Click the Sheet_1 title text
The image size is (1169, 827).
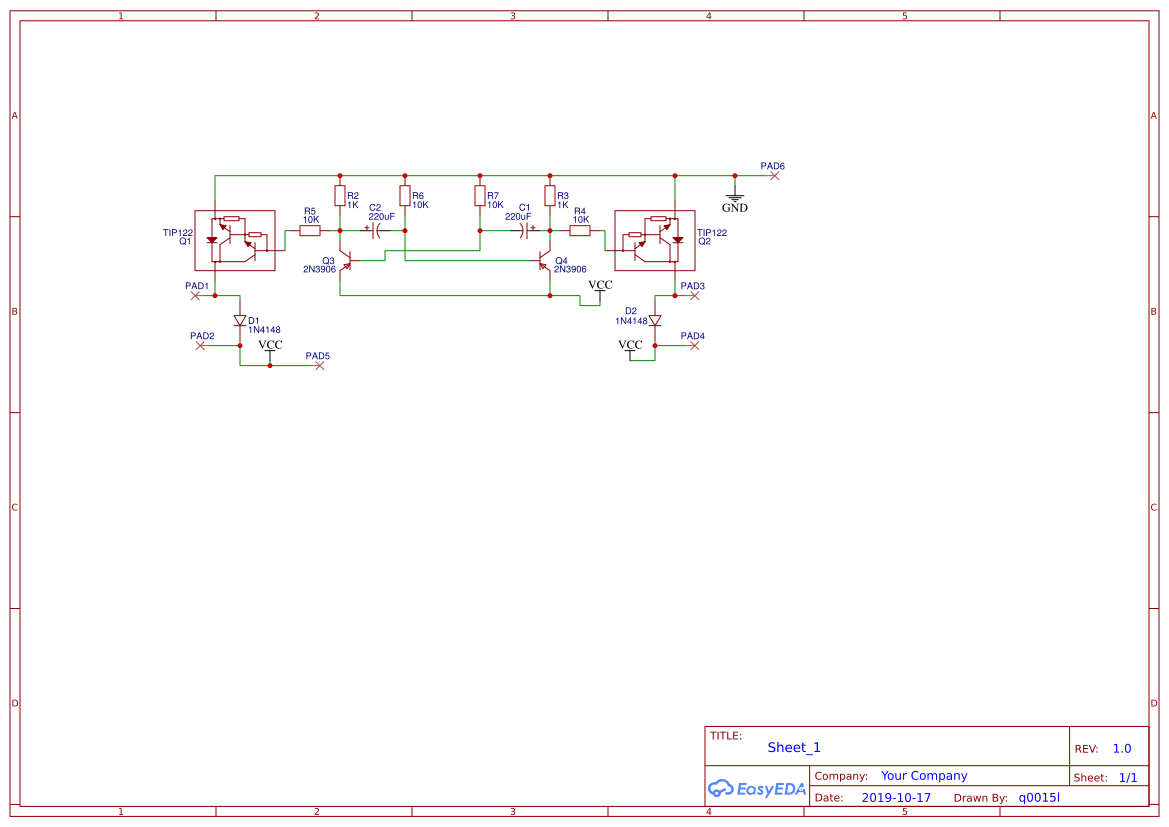click(x=793, y=747)
